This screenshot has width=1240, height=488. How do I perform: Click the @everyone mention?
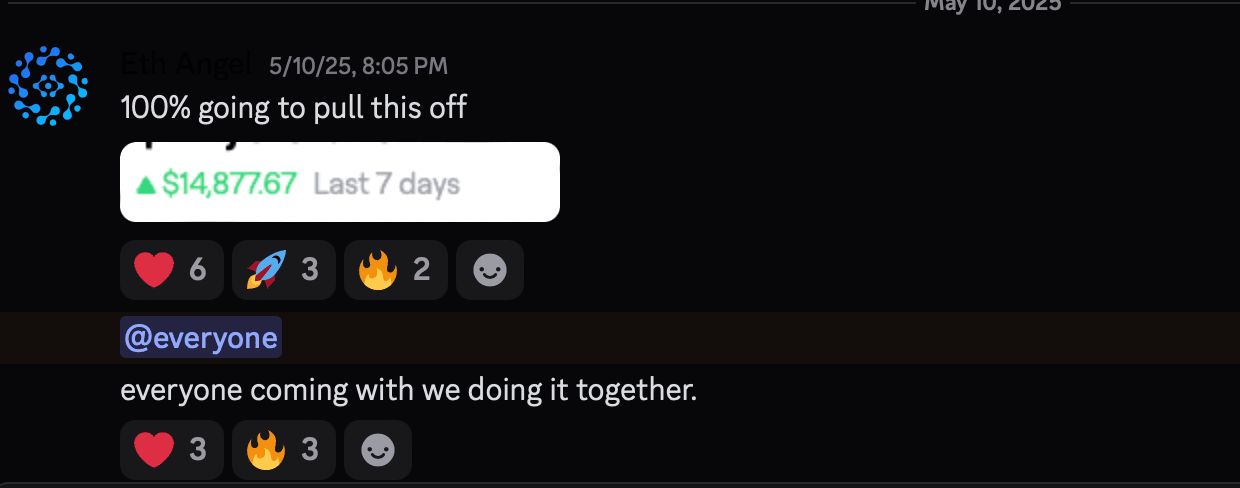tap(201, 337)
